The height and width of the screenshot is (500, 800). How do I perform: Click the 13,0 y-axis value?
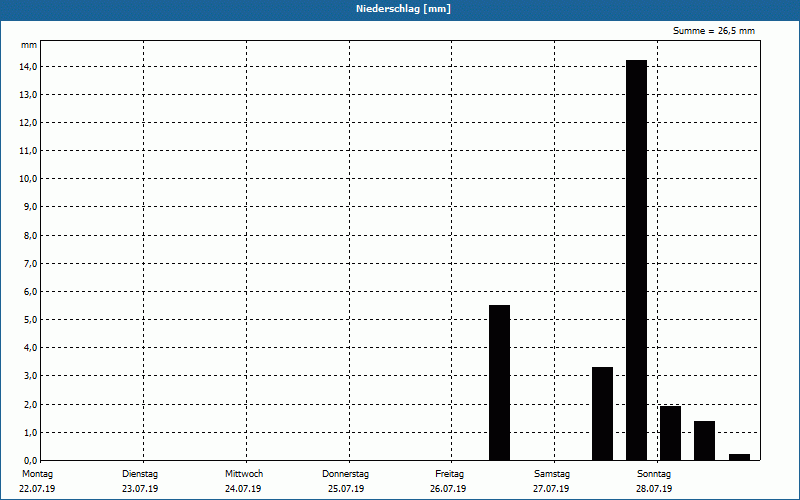29,95
